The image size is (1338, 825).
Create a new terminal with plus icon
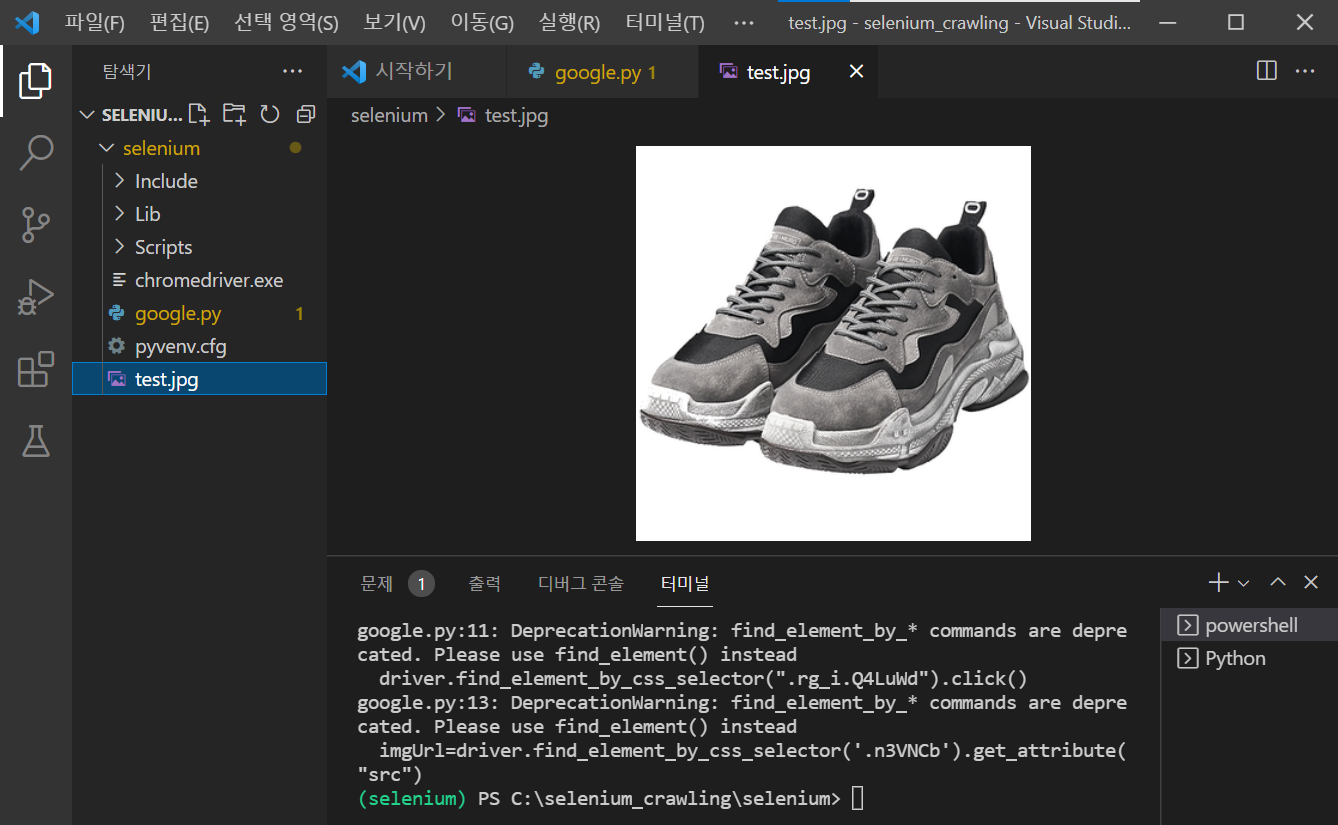(x=1218, y=582)
